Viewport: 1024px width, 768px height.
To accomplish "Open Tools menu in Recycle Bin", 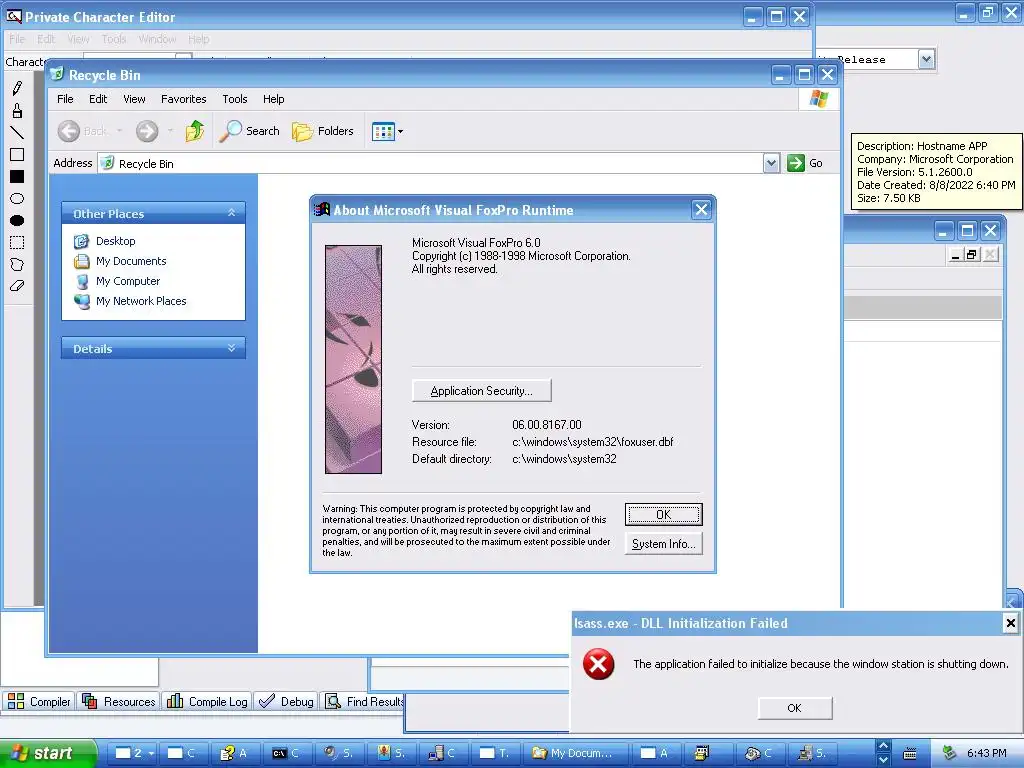I will click(234, 99).
